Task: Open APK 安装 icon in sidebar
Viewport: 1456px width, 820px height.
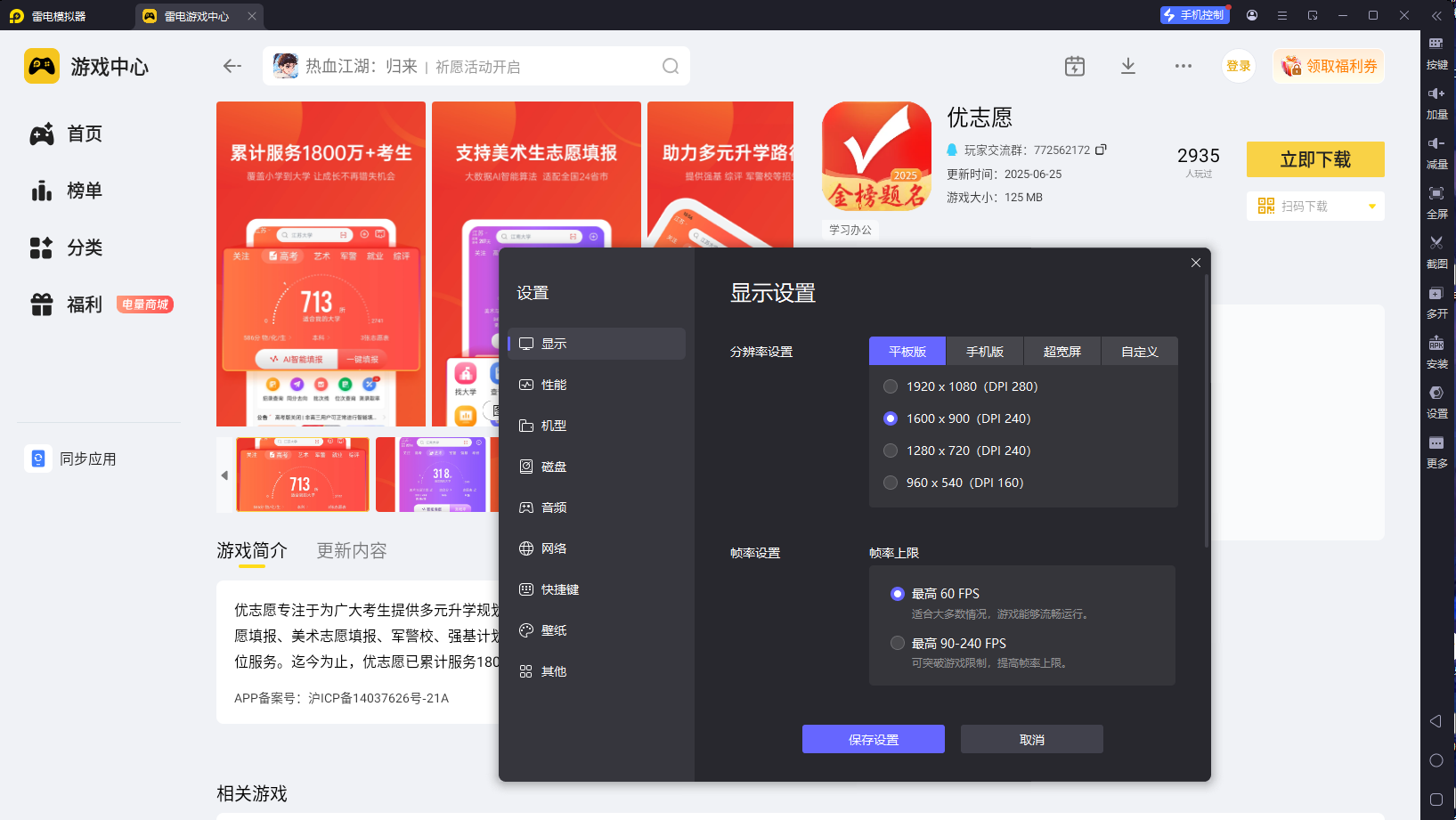Action: pos(1436,343)
